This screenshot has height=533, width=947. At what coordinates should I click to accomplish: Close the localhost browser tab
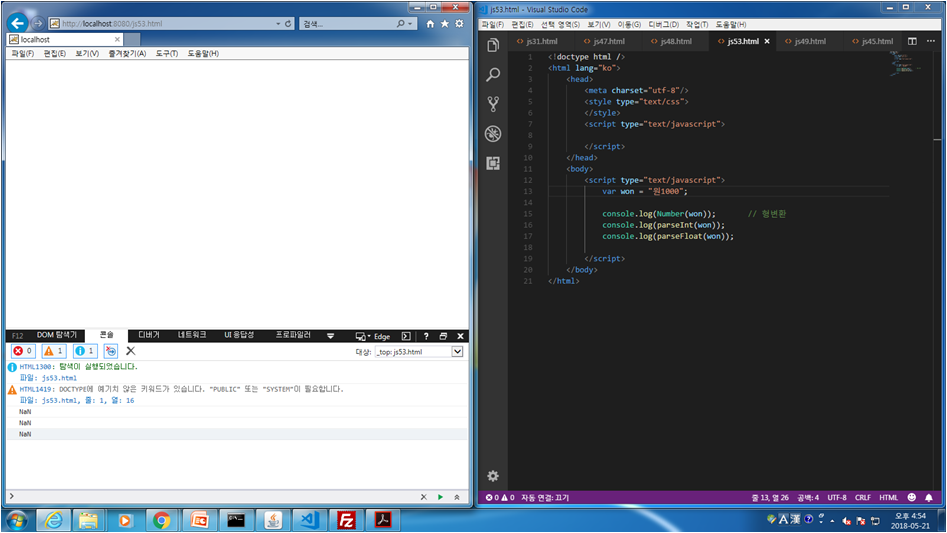117,39
